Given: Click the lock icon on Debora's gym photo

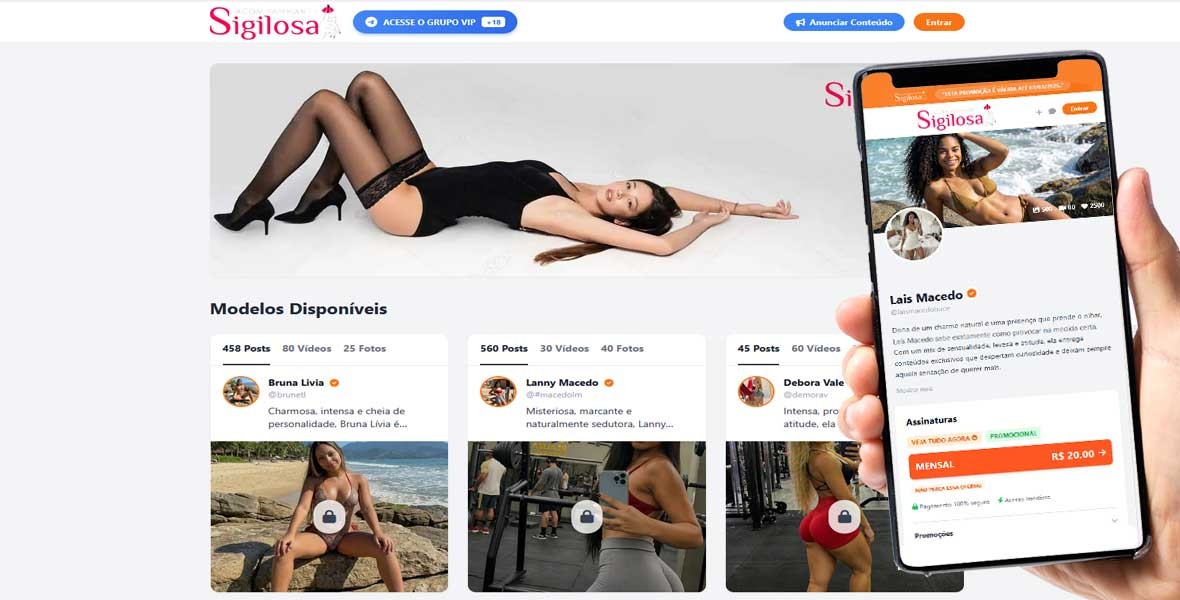Looking at the screenshot, I should (844, 516).
